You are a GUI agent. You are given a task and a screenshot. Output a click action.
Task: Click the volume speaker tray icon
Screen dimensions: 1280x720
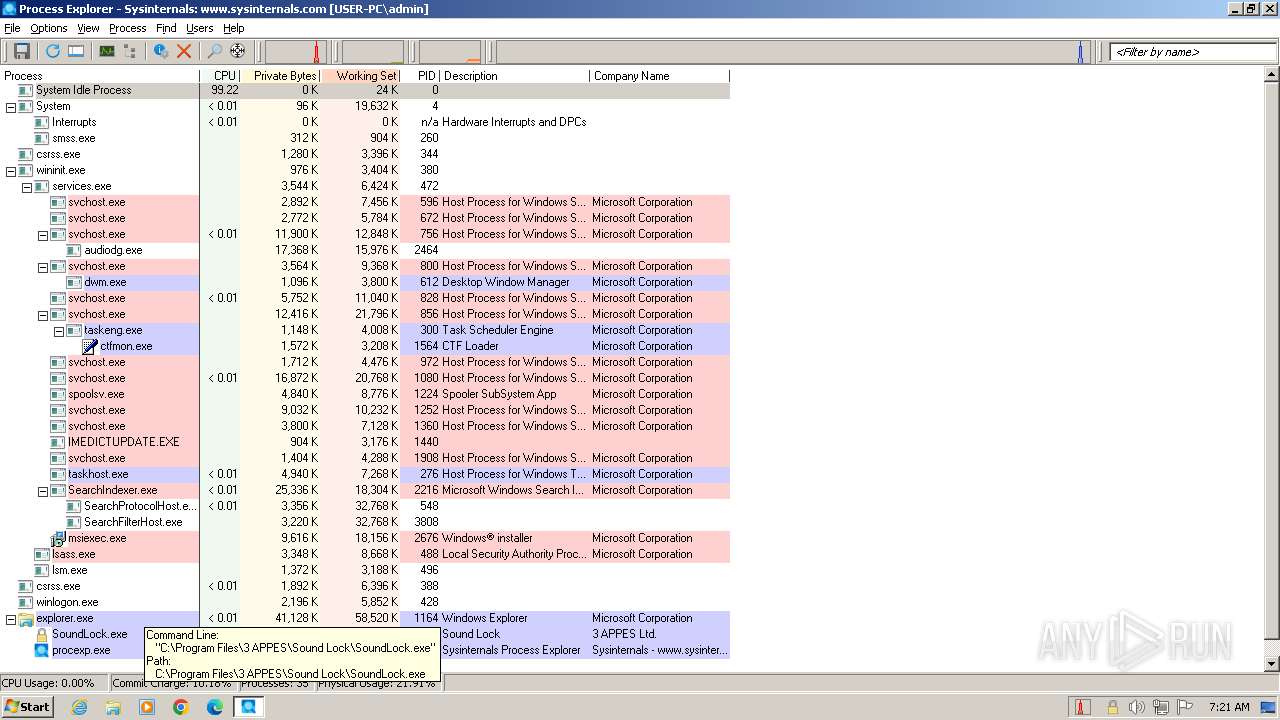pyautogui.click(x=1136, y=707)
